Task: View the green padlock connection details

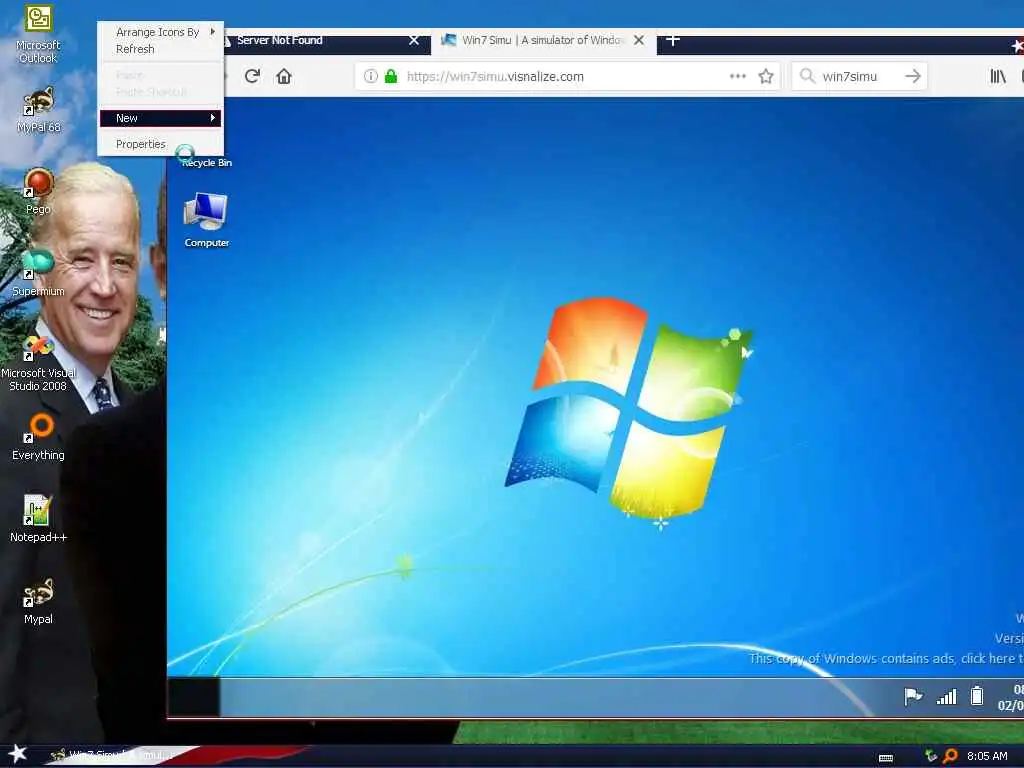Action: pyautogui.click(x=391, y=76)
